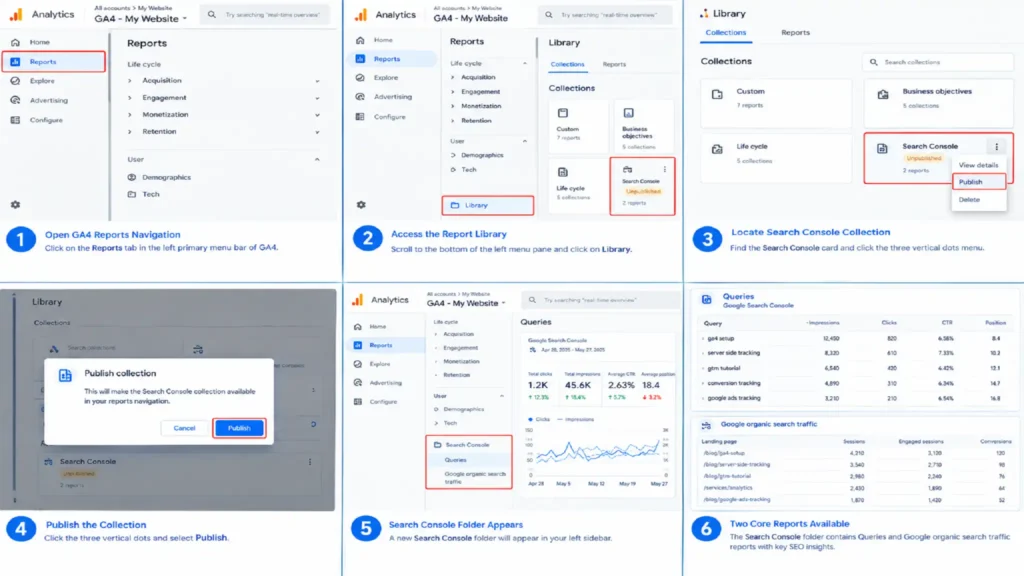Open the GA4 - My Website dropdown in step 5

pyautogui.click(x=466, y=304)
